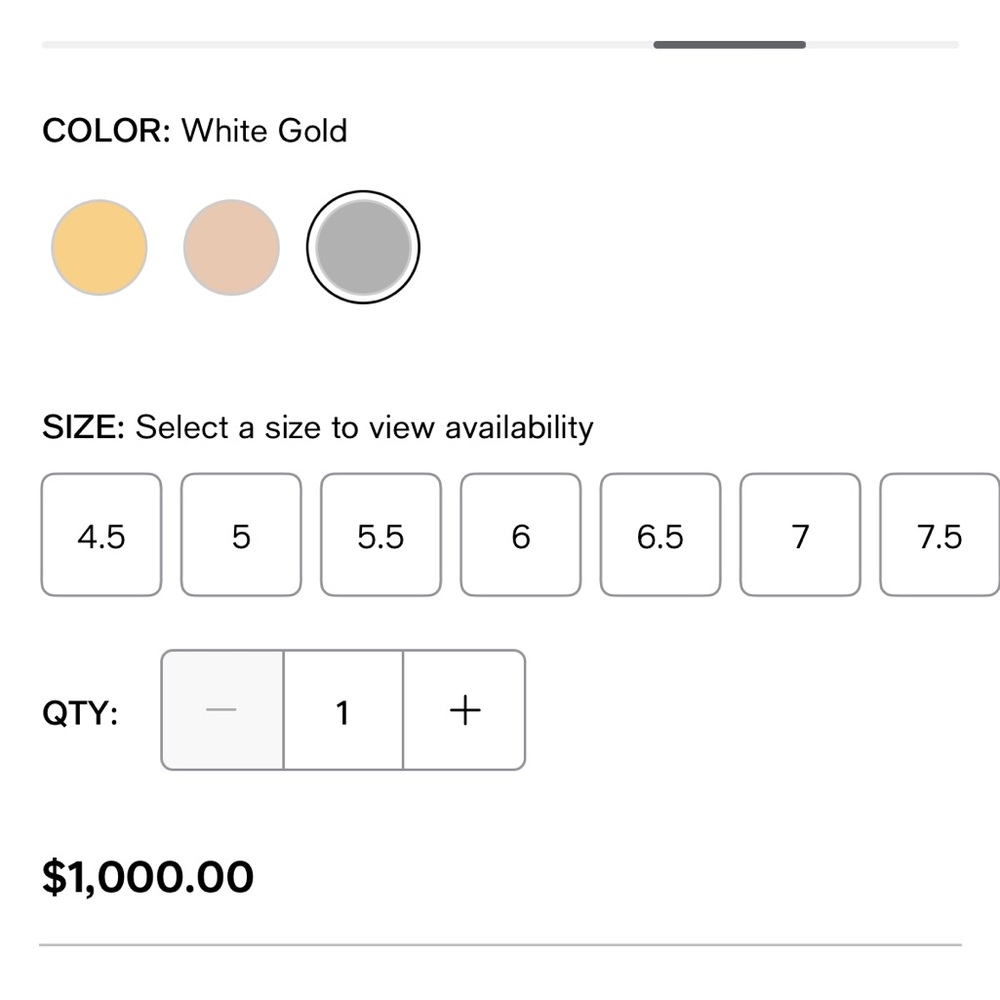Choose ring size 5

(x=241, y=536)
